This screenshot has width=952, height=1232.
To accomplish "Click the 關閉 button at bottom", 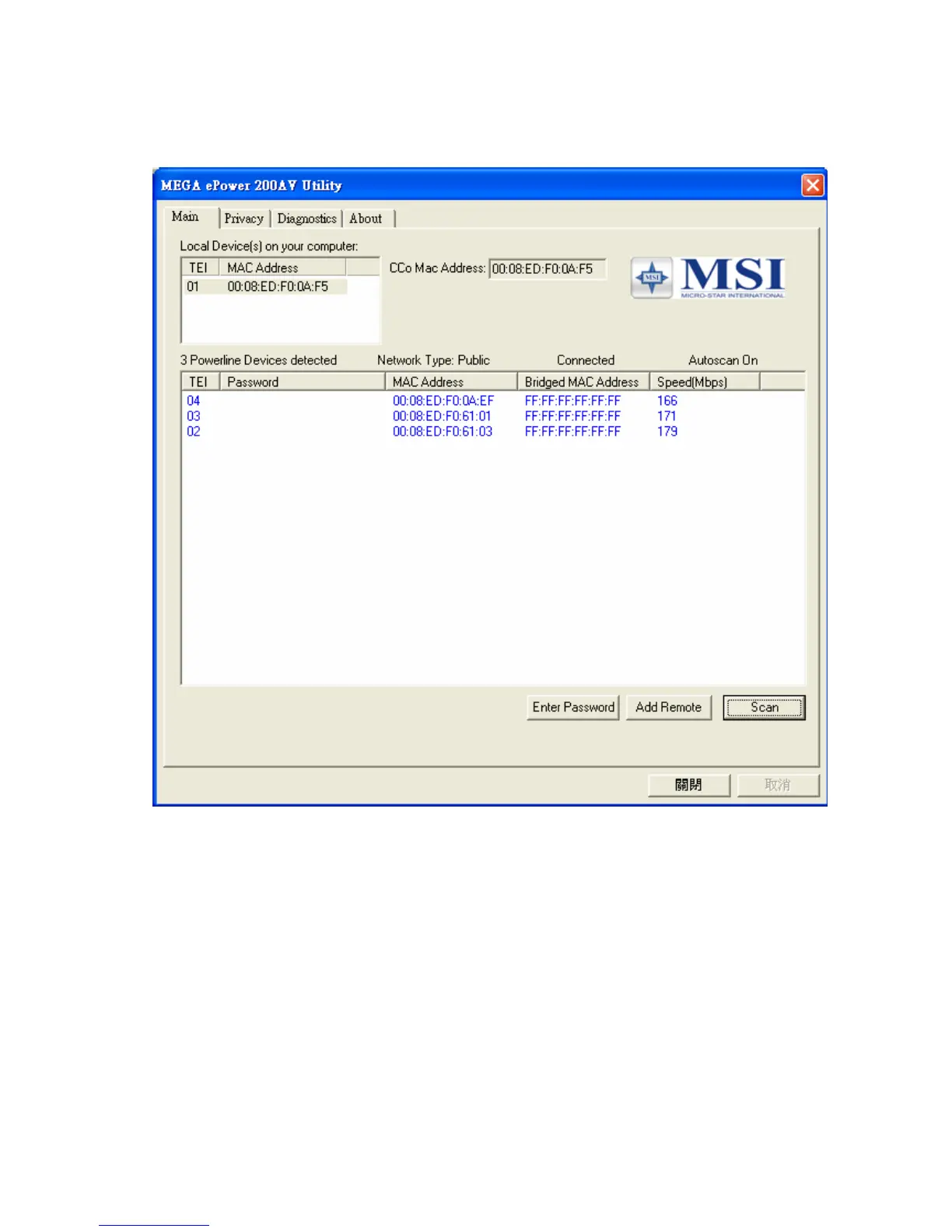I will [688, 785].
